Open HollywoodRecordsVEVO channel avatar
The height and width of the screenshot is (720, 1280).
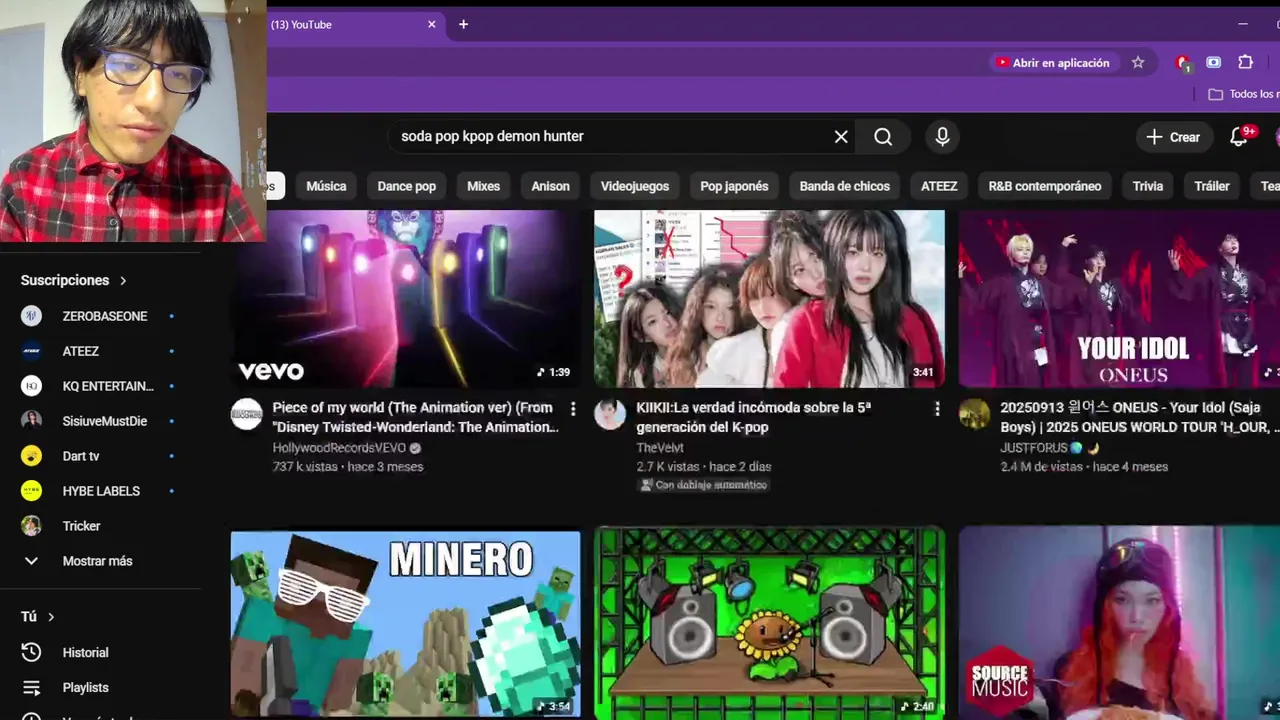point(247,414)
